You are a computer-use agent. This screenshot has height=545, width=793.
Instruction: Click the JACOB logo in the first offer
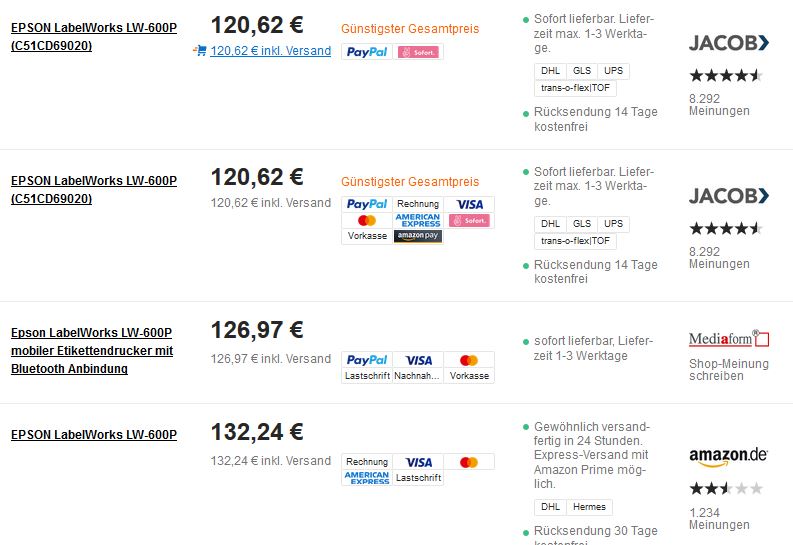click(729, 43)
